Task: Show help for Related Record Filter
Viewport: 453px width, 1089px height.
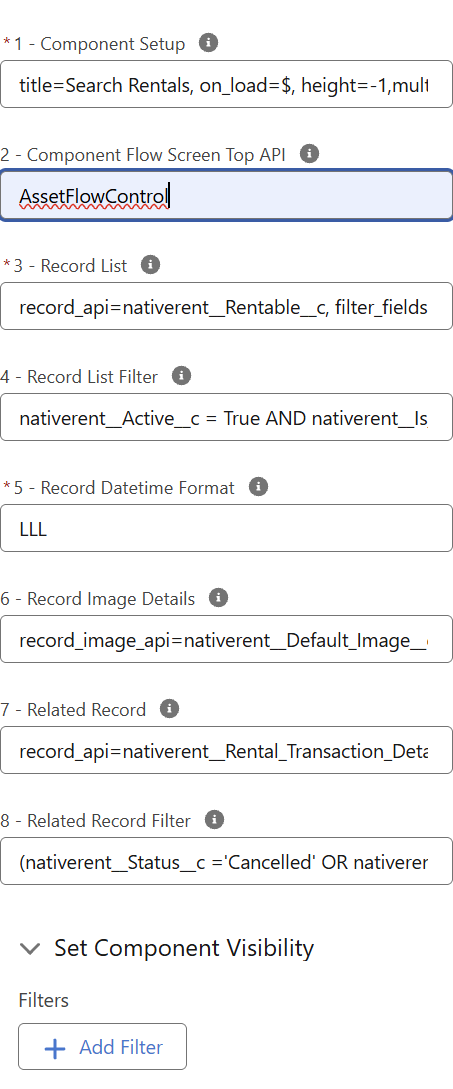Action: [215, 820]
